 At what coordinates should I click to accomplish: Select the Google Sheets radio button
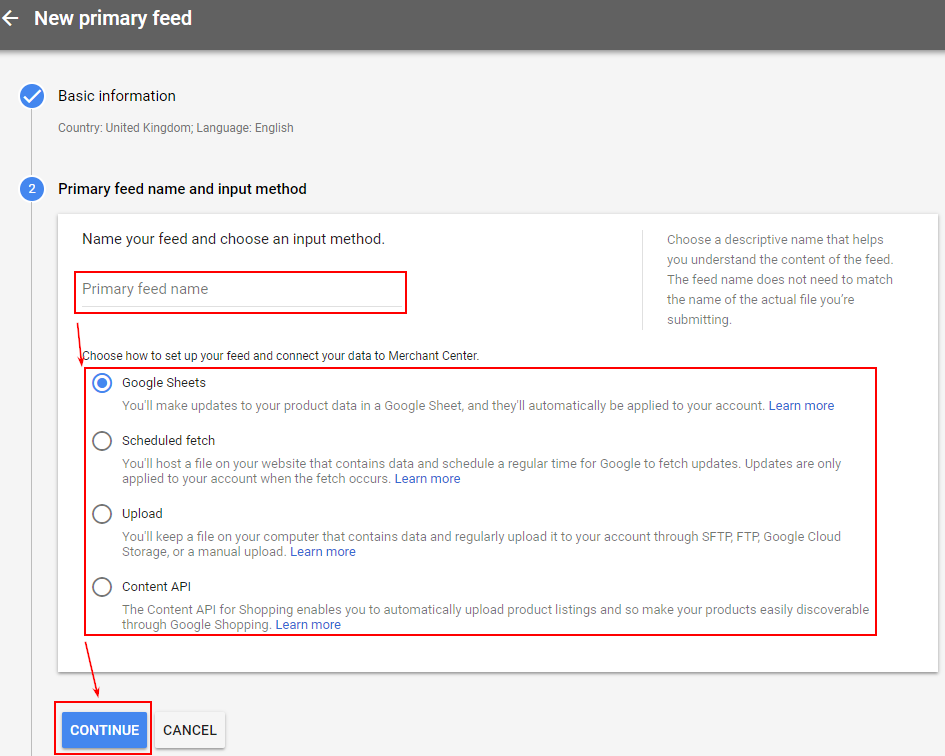click(102, 383)
